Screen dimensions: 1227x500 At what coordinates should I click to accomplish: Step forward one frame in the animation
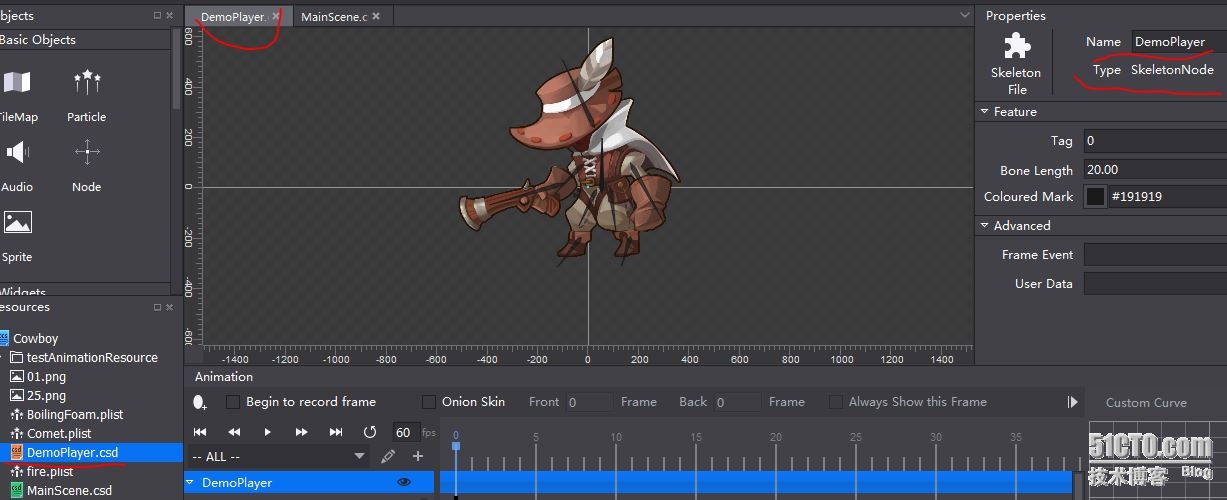click(x=301, y=432)
